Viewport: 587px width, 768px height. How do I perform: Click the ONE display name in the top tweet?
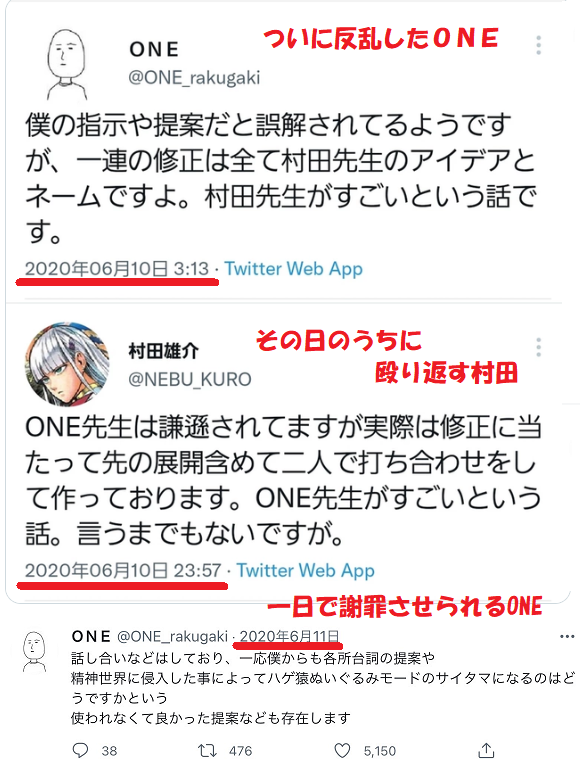click(154, 49)
